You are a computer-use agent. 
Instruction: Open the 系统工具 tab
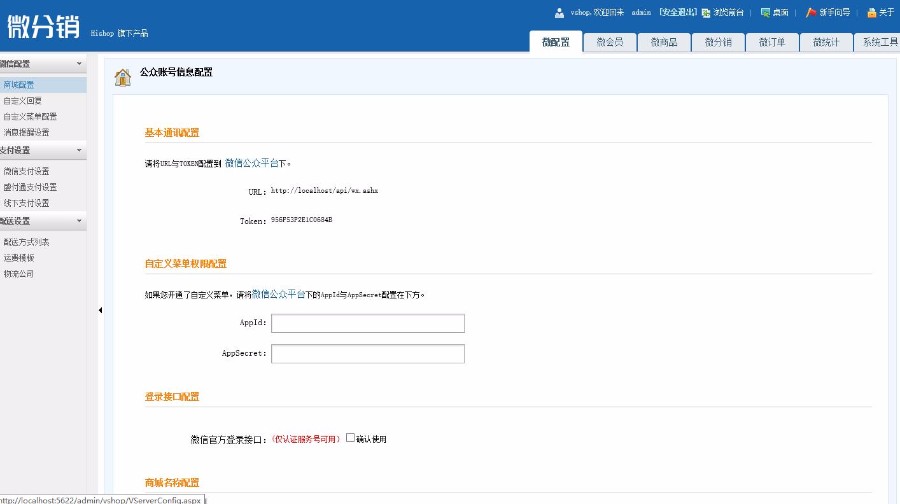coord(877,42)
